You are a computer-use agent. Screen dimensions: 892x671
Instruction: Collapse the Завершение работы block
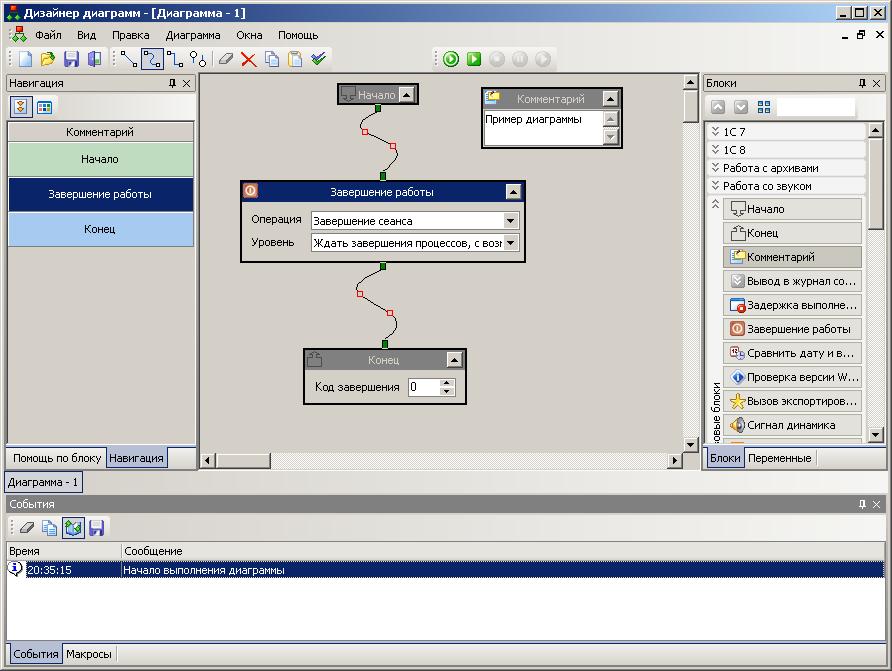click(513, 192)
